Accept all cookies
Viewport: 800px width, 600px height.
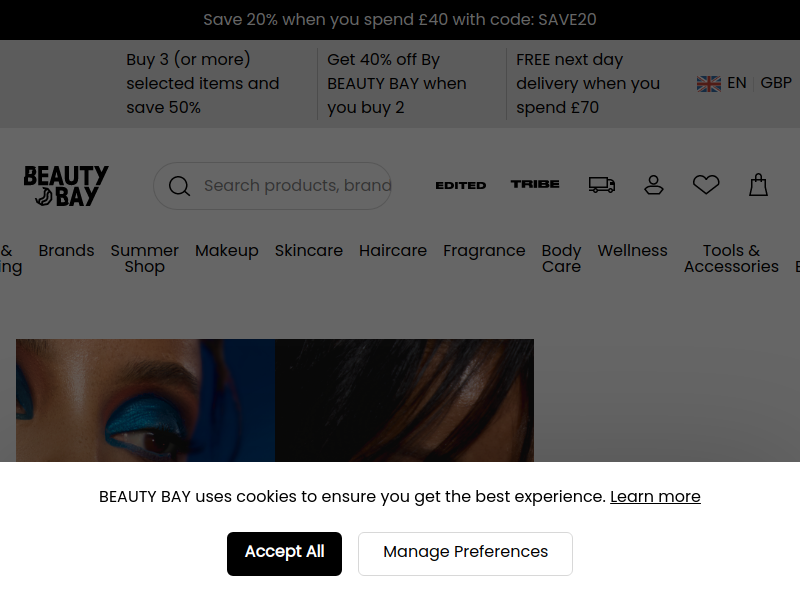pyautogui.click(x=284, y=554)
